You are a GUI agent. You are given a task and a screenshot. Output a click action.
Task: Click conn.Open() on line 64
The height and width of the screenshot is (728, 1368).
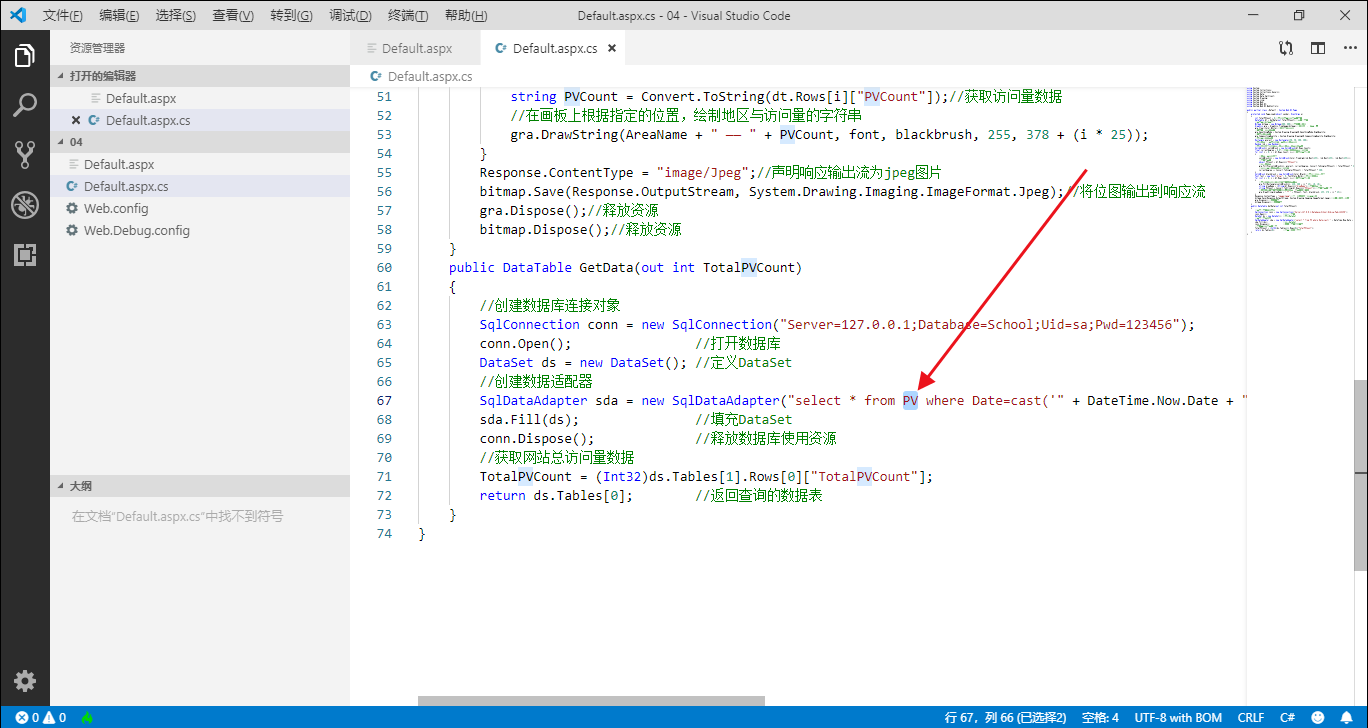[525, 343]
